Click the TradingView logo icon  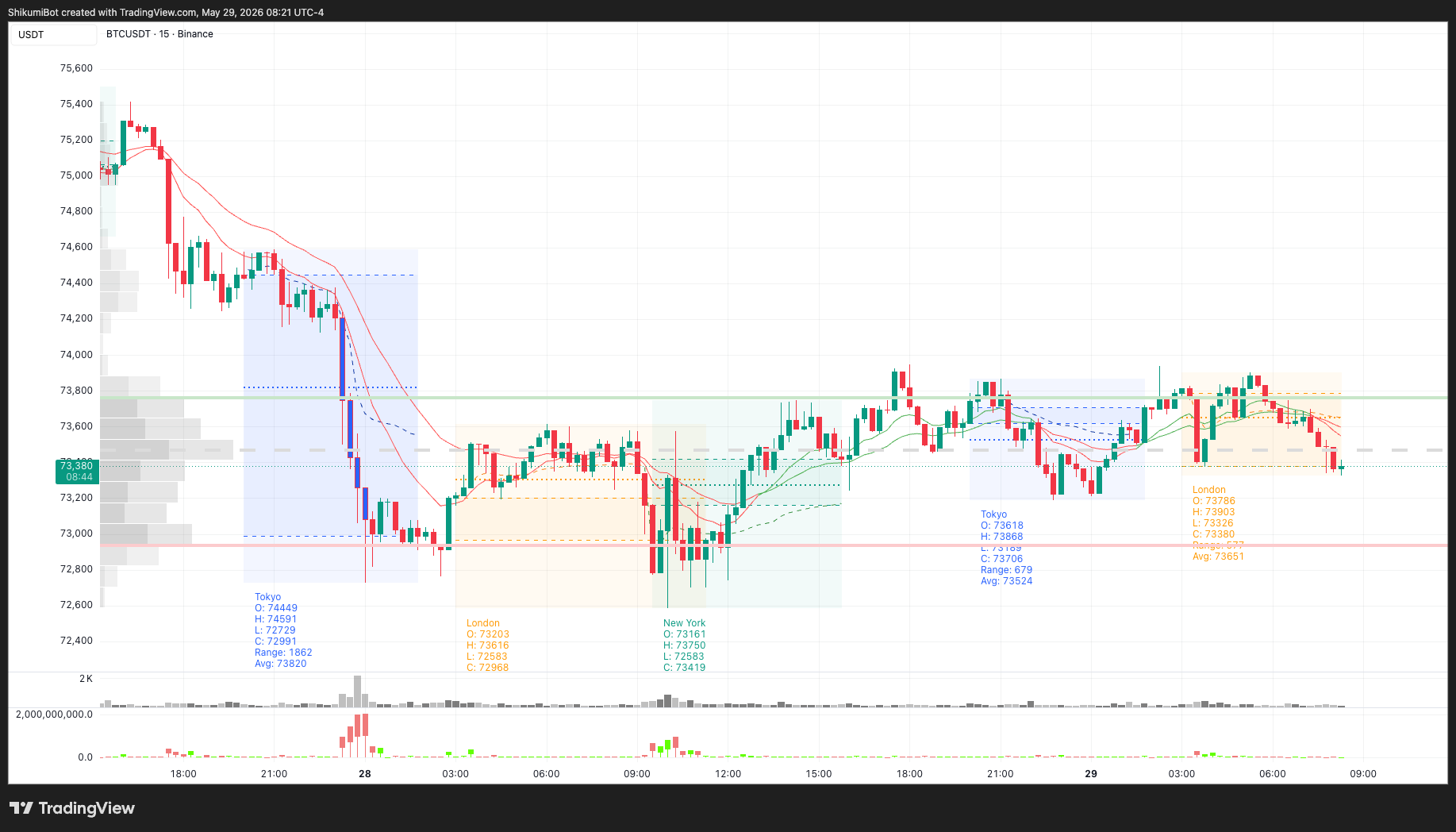(21, 808)
